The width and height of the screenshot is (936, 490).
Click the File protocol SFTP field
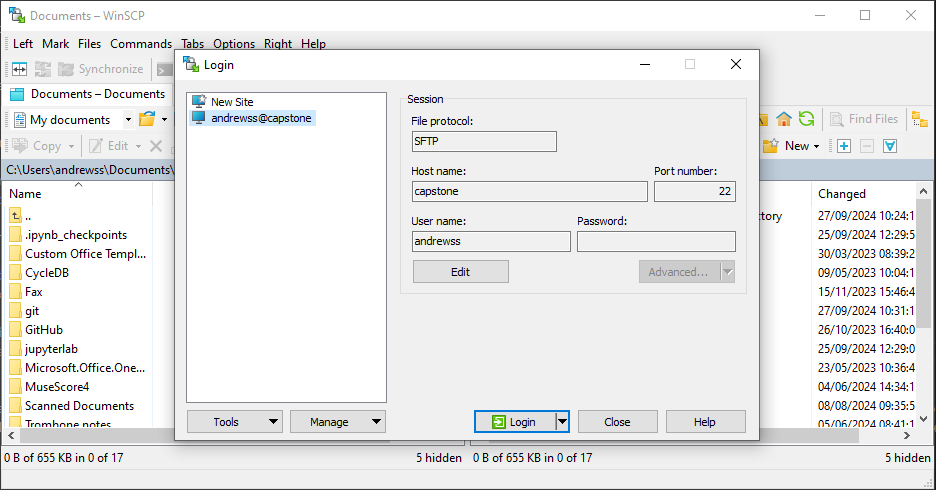tap(484, 141)
